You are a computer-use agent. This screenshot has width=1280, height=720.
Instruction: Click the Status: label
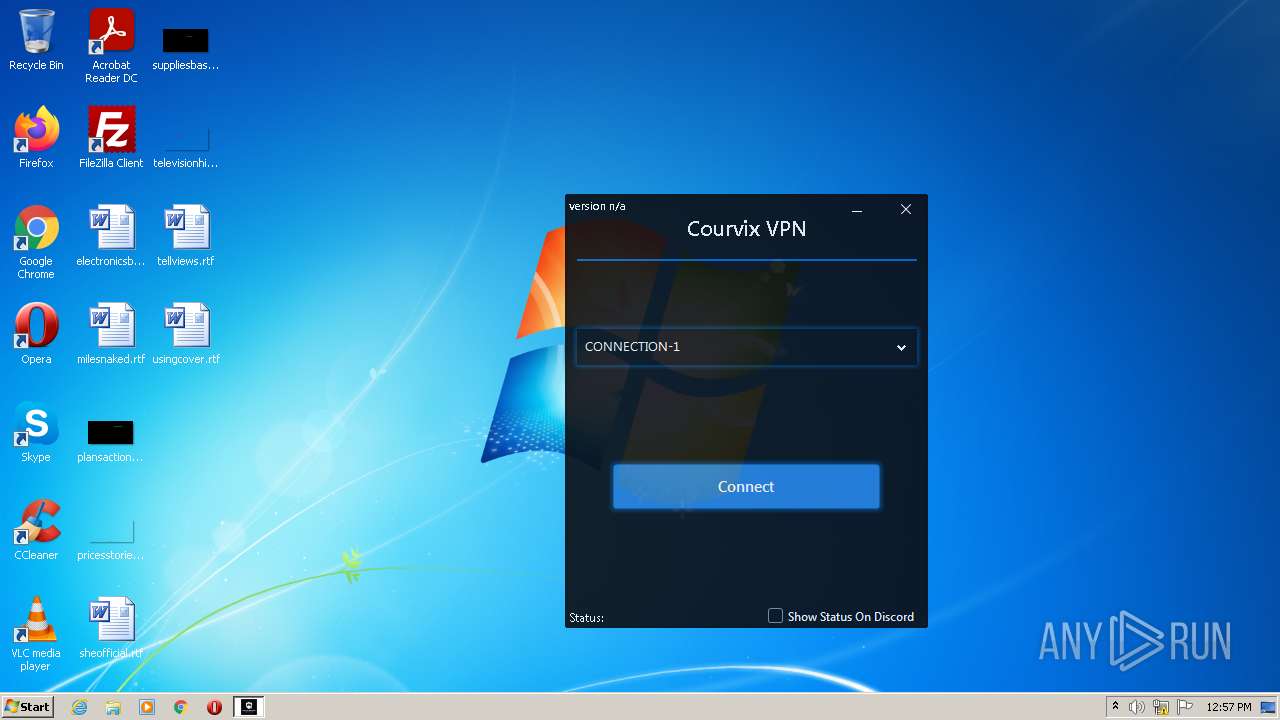coord(586,617)
